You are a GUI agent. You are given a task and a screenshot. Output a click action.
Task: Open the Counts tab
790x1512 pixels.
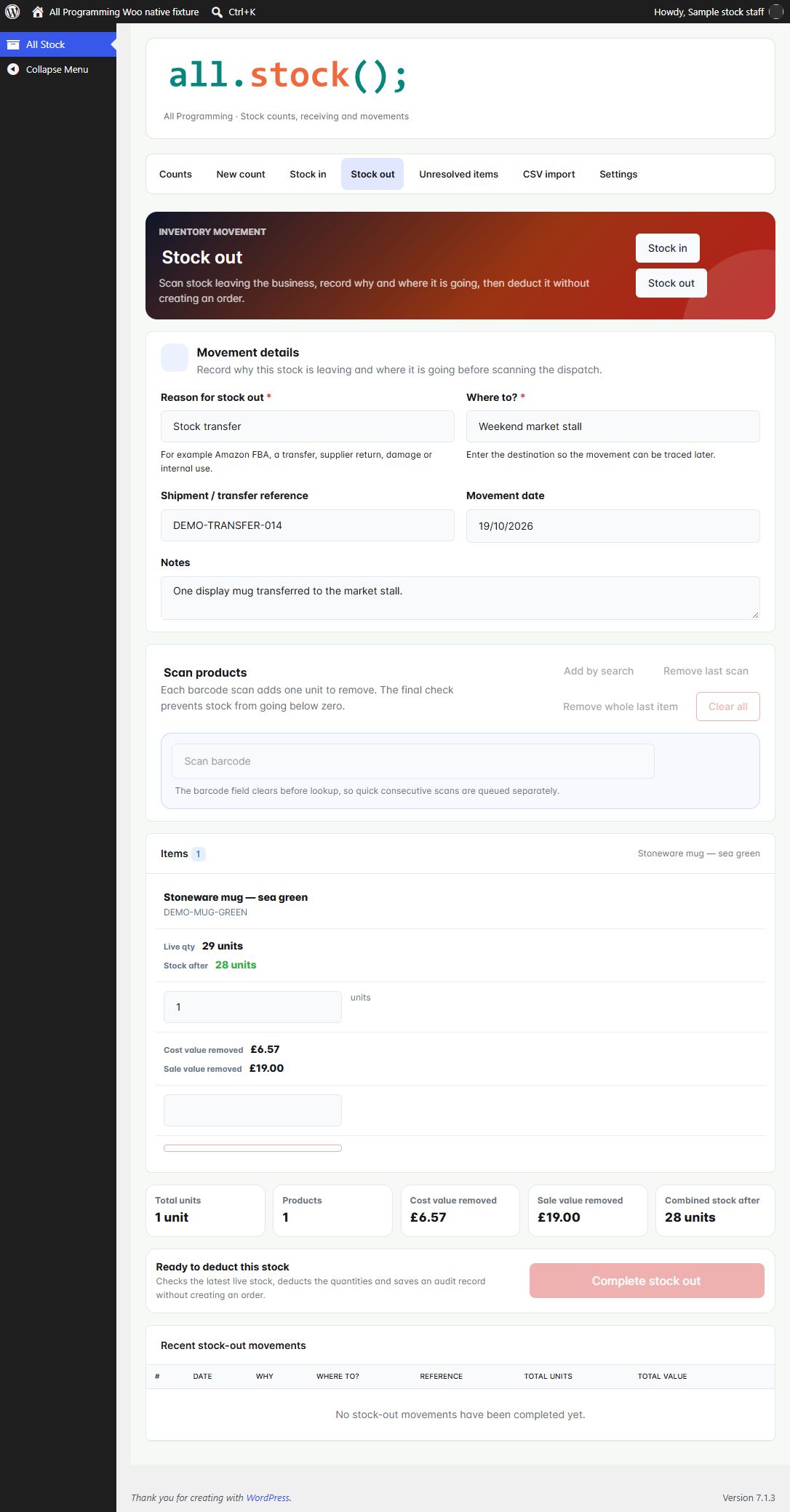coord(175,174)
